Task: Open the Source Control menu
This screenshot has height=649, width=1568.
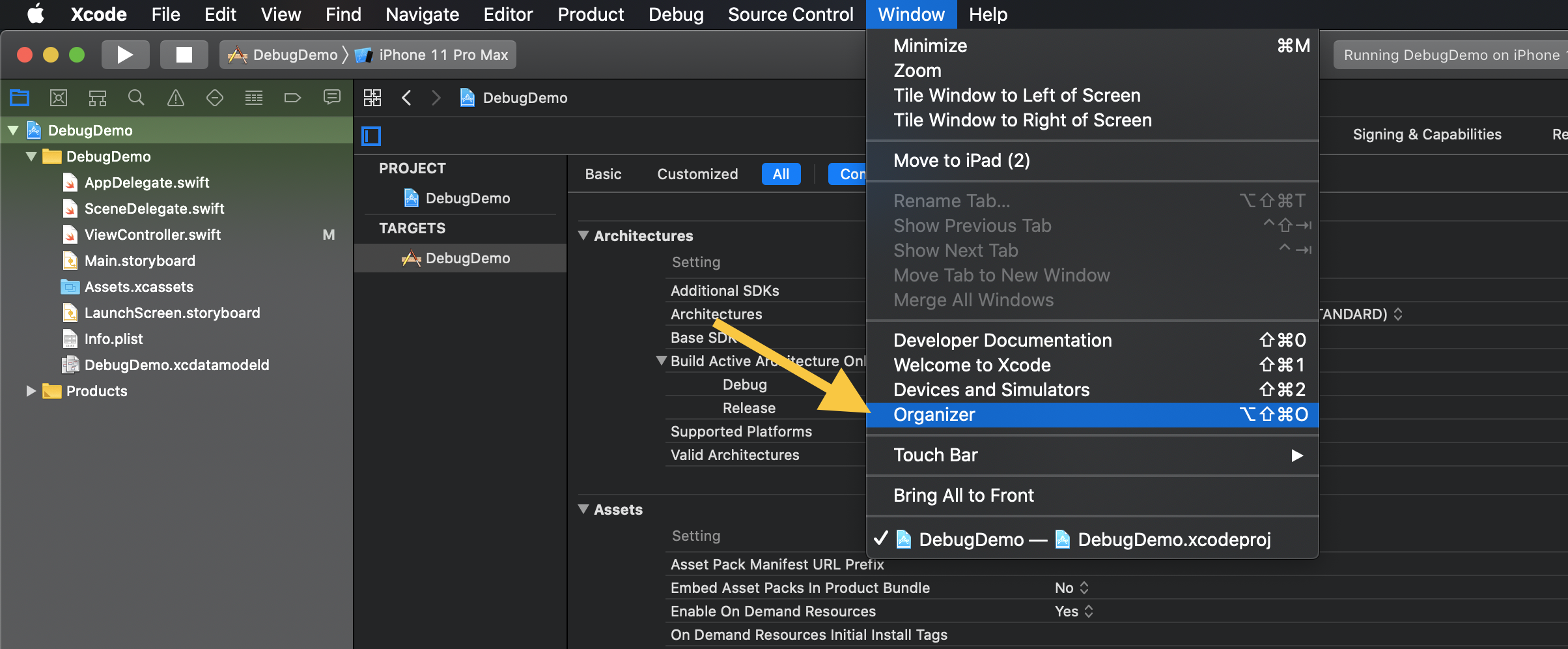Action: click(791, 14)
